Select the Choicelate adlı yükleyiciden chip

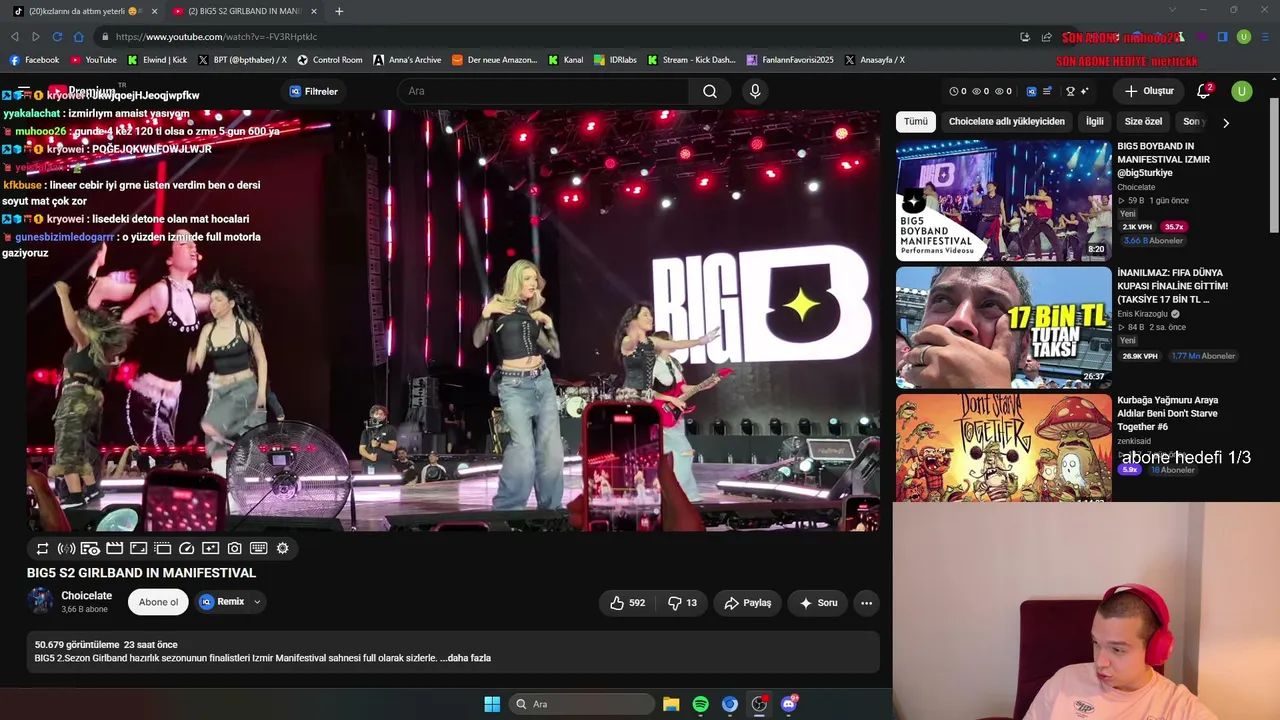point(1007,121)
